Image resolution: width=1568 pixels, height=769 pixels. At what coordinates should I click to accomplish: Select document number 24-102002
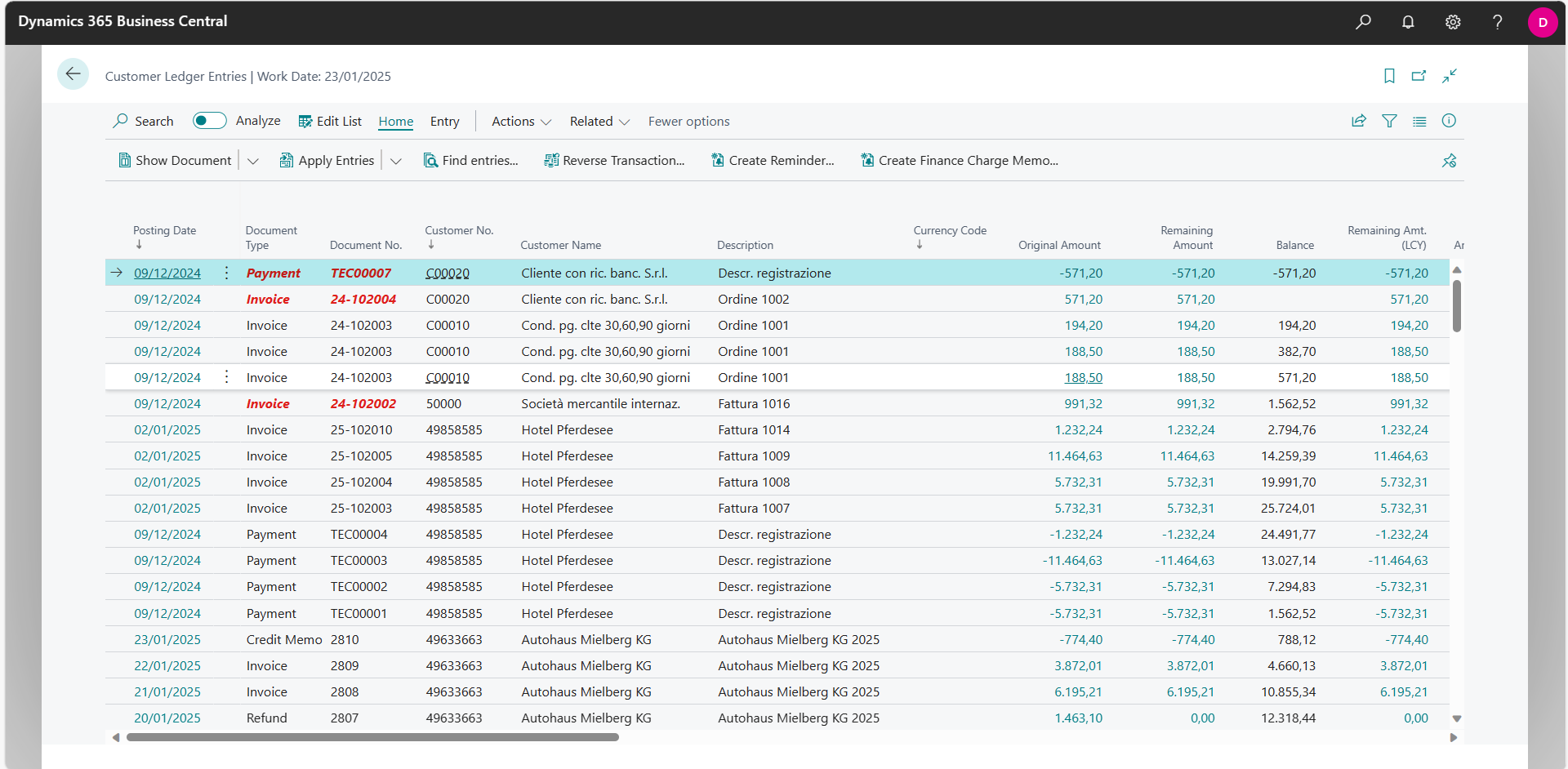(x=363, y=403)
